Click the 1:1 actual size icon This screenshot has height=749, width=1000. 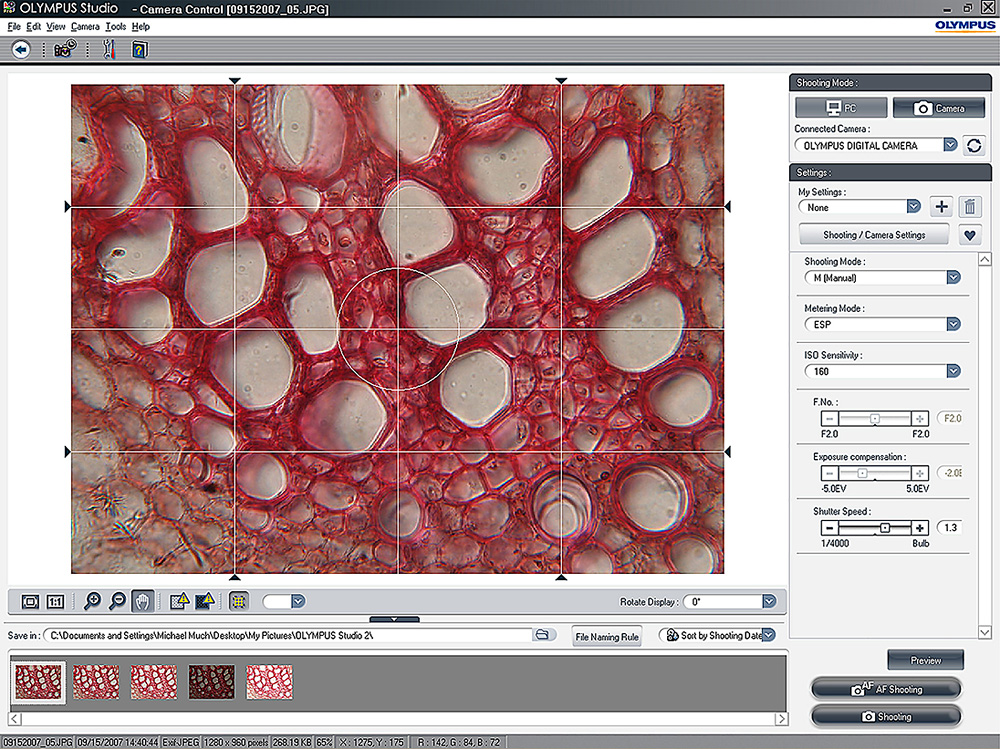[x=56, y=601]
